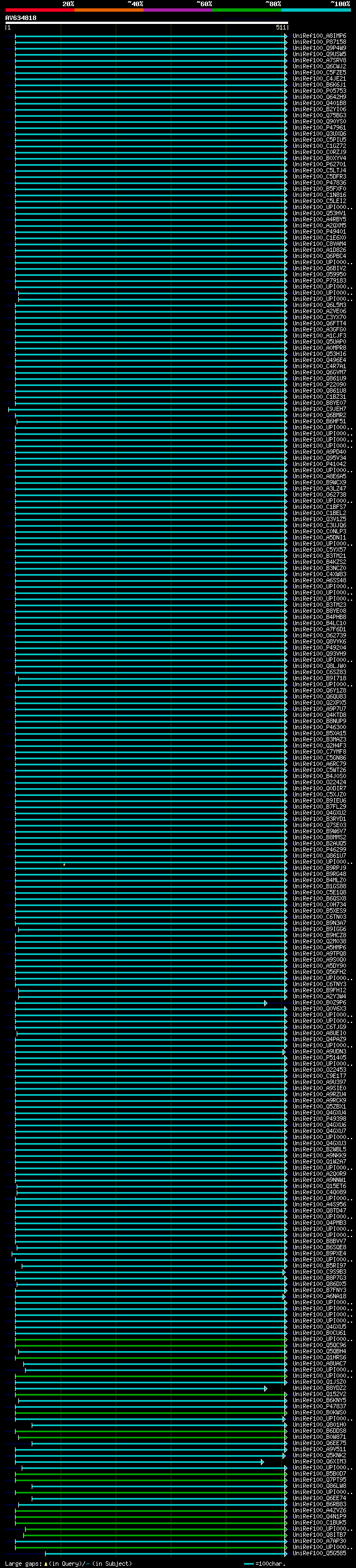Click the query end position 511
This screenshot has width=356, height=1568.
[280, 27]
